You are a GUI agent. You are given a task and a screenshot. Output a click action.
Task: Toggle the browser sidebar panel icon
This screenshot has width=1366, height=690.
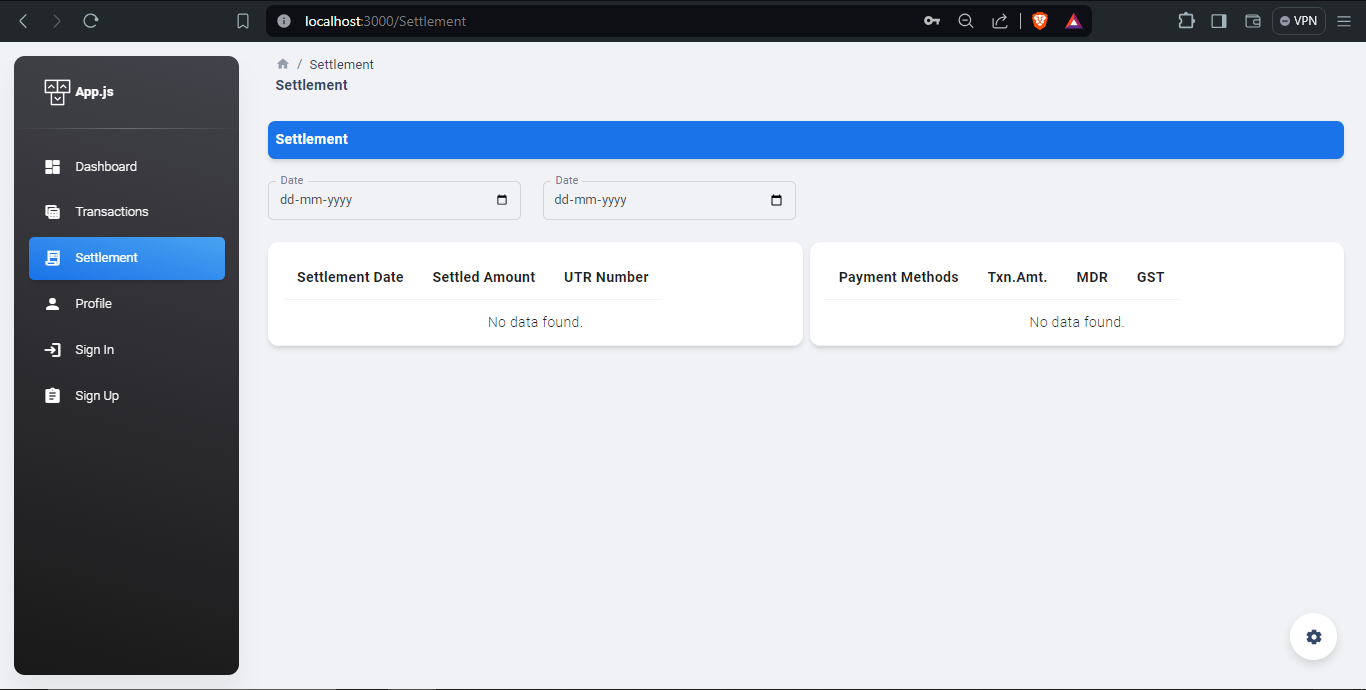[x=1219, y=21]
